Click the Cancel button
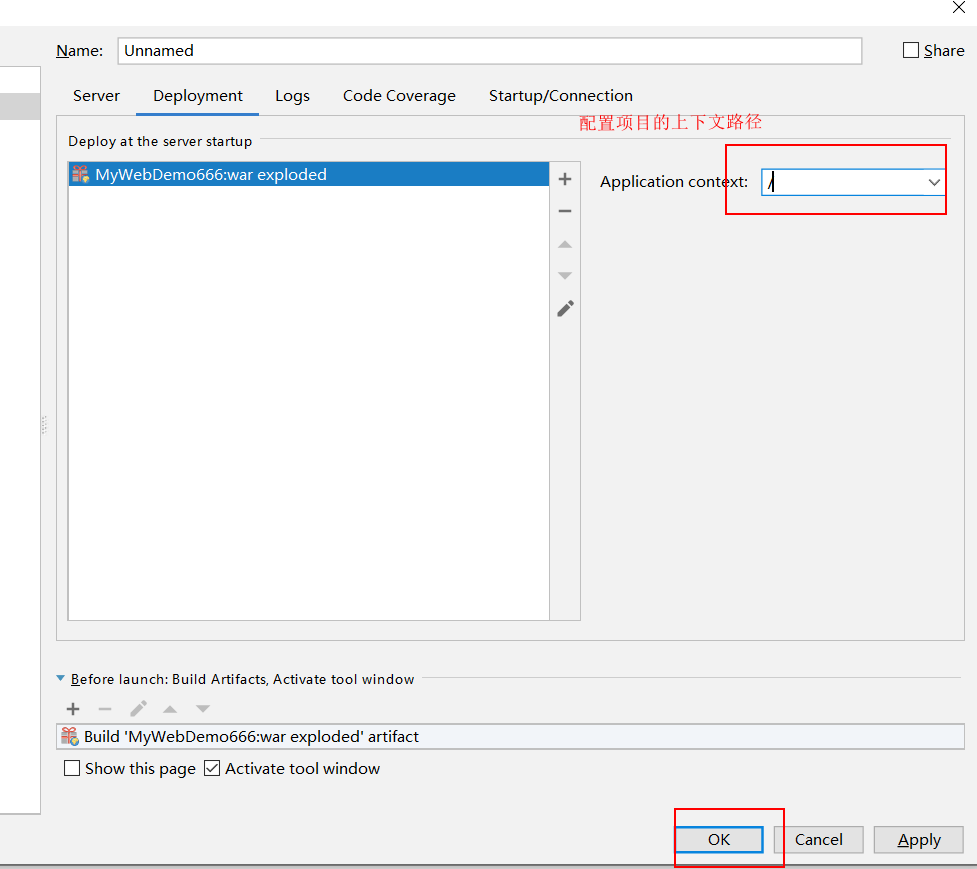Screen dimensions: 977x869 pyautogui.click(x=818, y=840)
